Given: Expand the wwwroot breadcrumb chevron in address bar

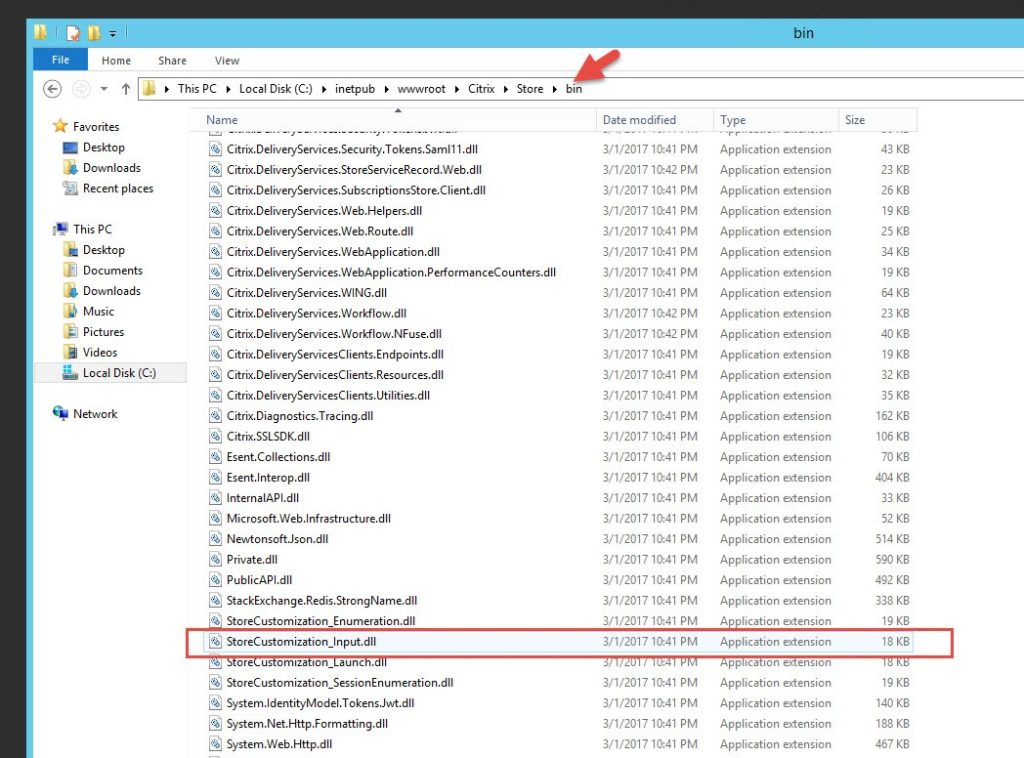Looking at the screenshot, I should coord(459,89).
